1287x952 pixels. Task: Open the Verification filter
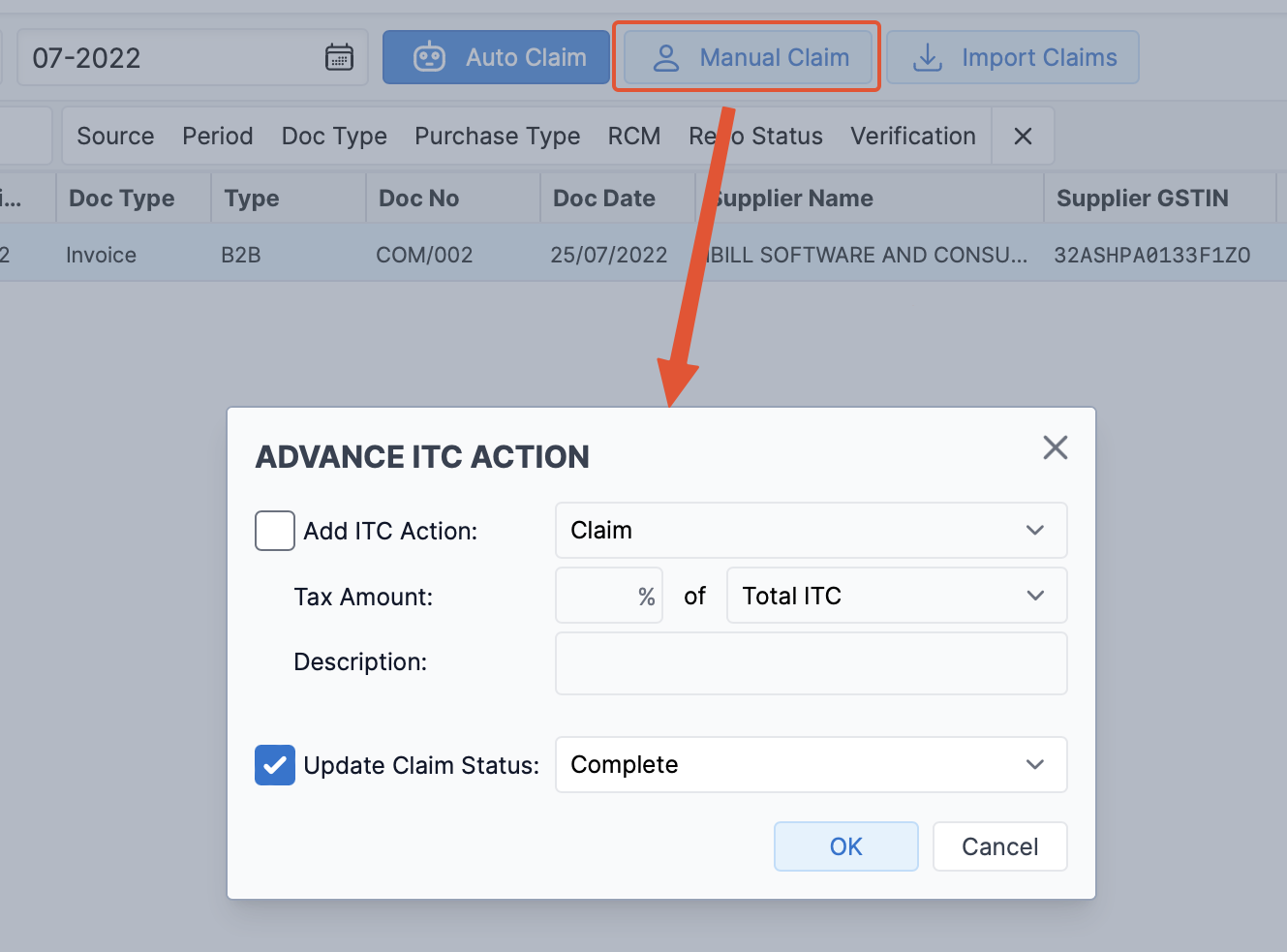pos(912,137)
